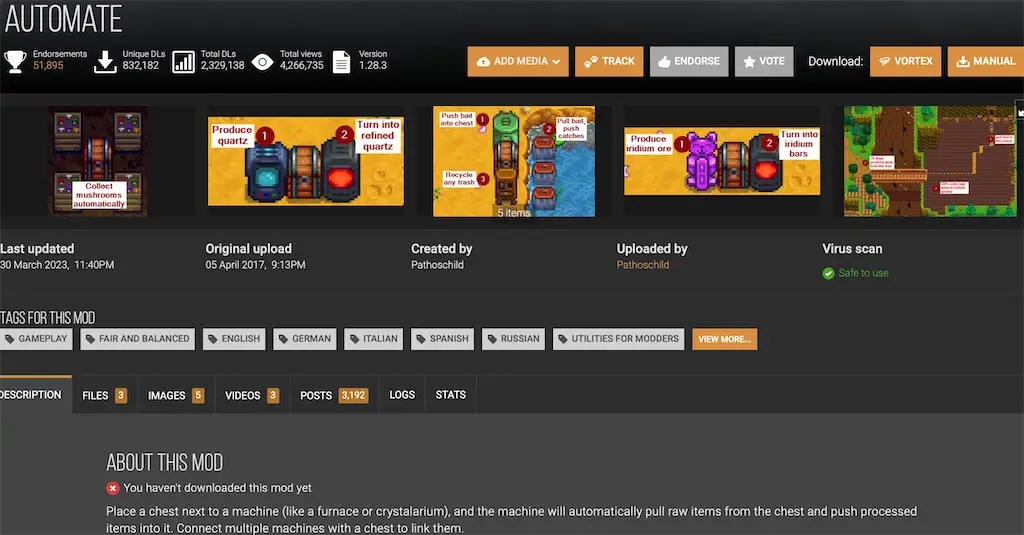Click the Unique DLs value 832,182
Image resolution: width=1024 pixels, height=535 pixels.
tap(140, 65)
